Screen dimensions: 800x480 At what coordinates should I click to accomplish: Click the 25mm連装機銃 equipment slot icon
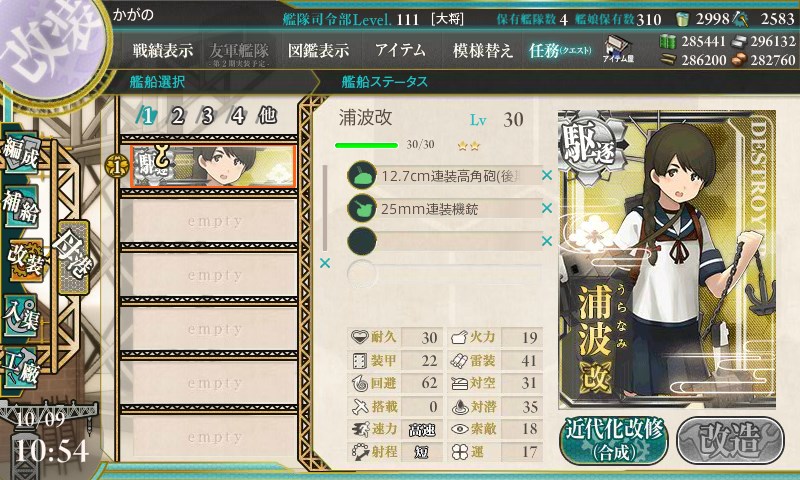[x=362, y=209]
